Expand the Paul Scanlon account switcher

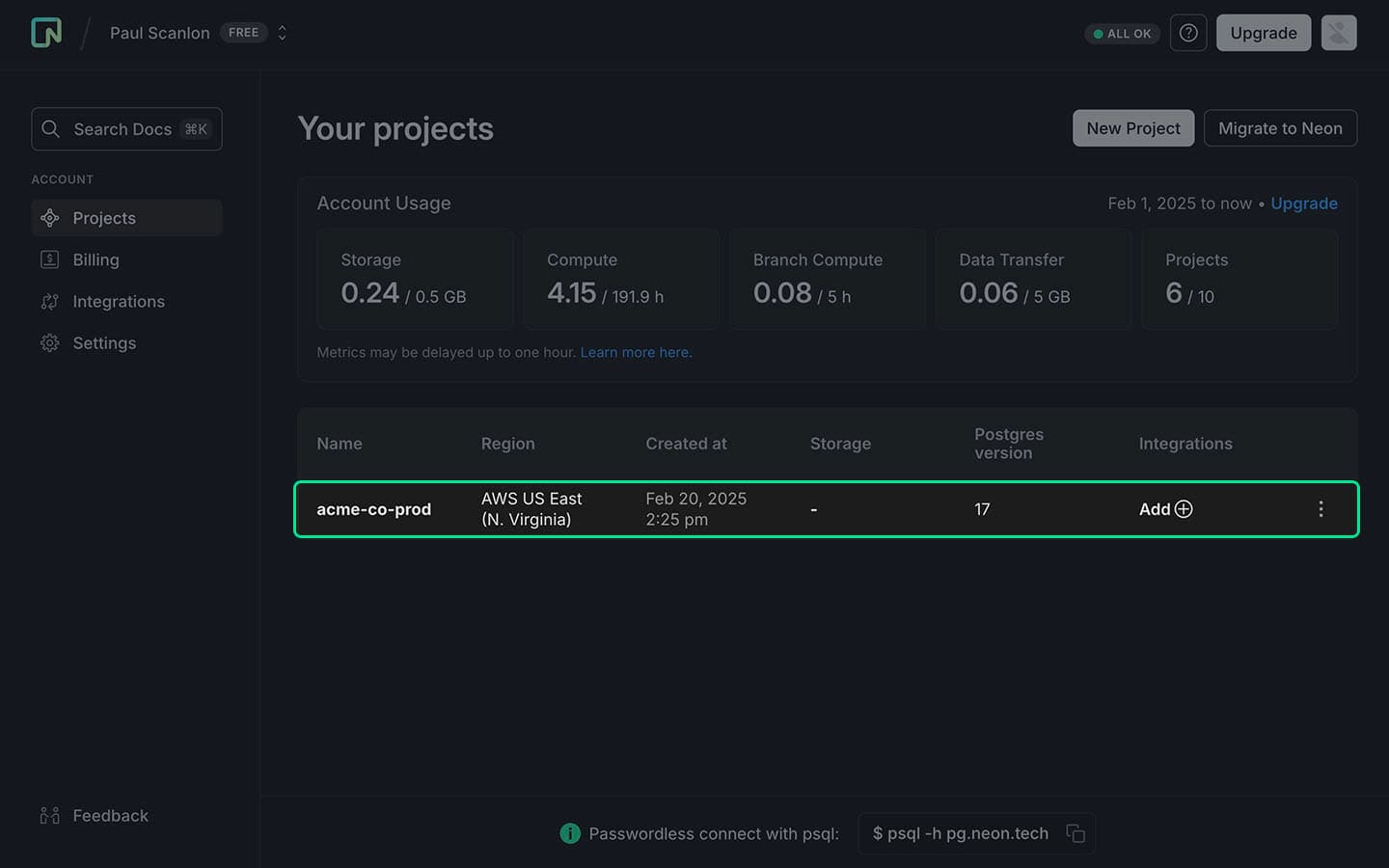click(282, 33)
